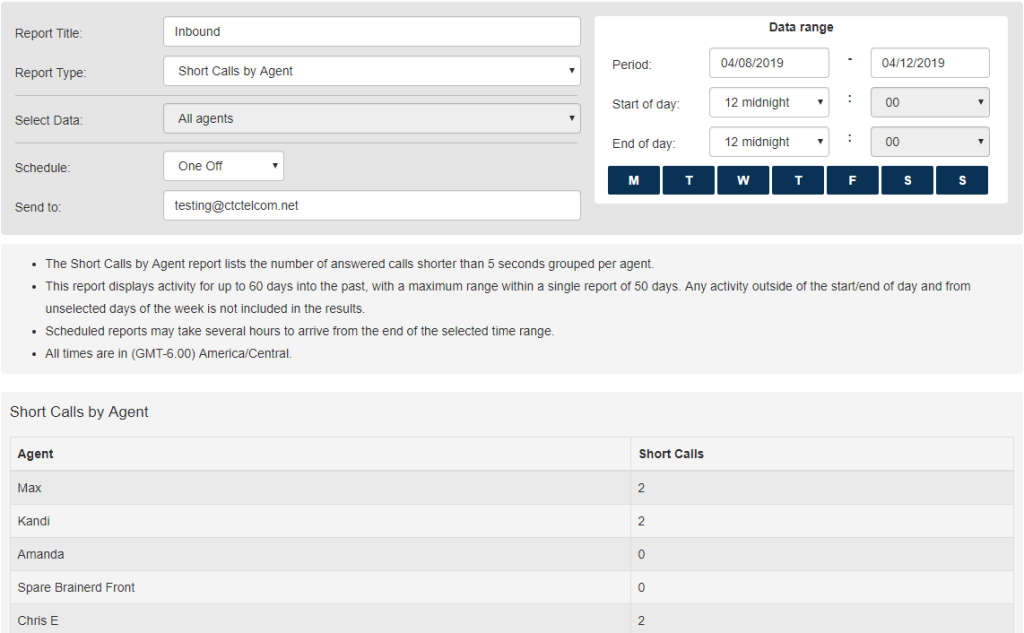1024x633 pixels.
Task: Open the Start of day minutes dropdown
Action: (930, 103)
